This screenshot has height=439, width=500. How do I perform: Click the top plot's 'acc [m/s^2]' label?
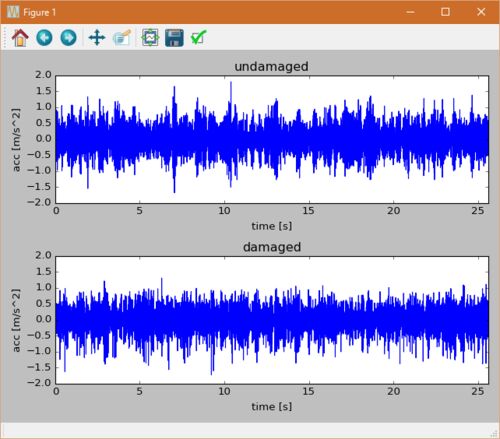[16, 140]
